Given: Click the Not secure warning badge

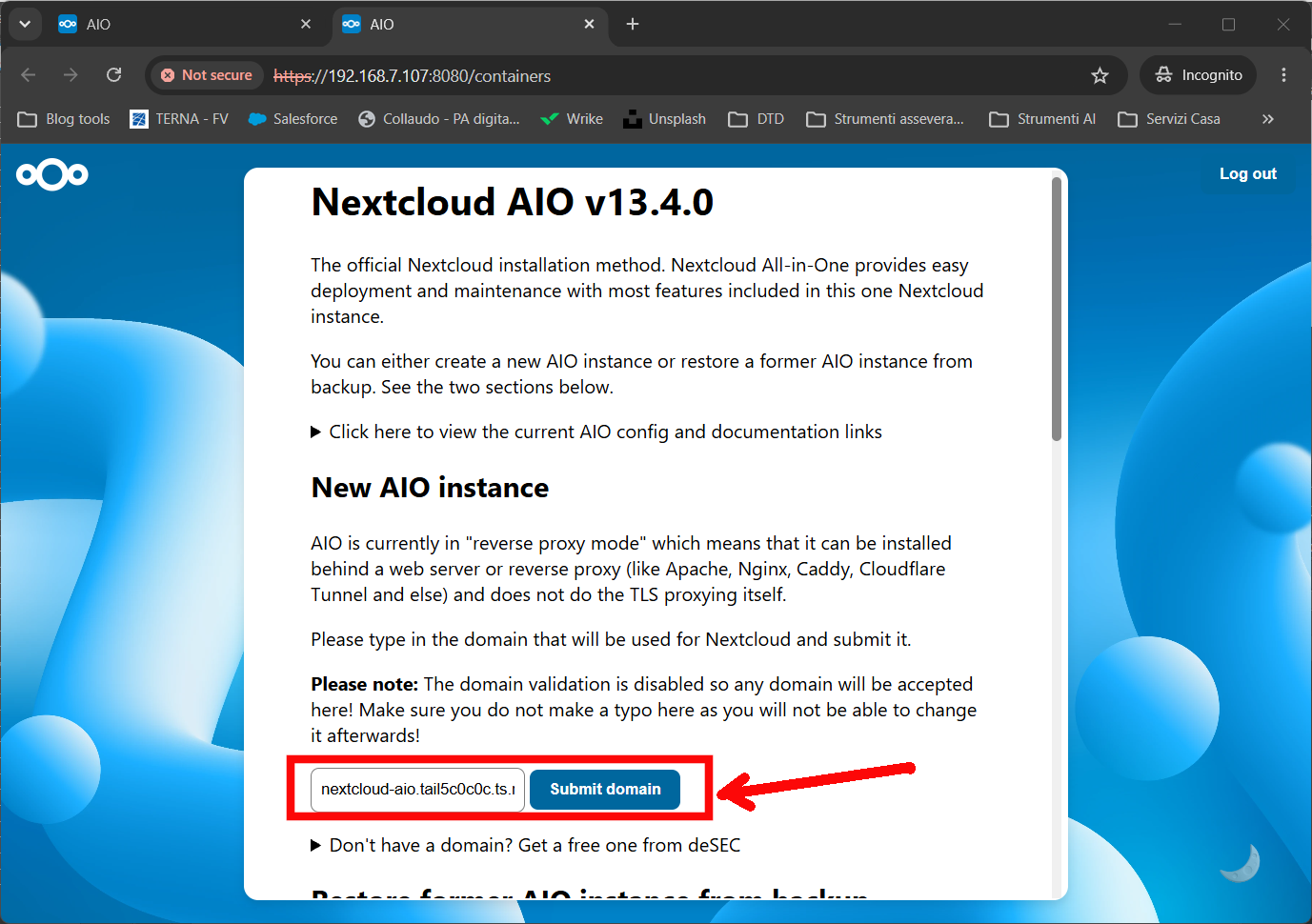Looking at the screenshot, I should 207,75.
